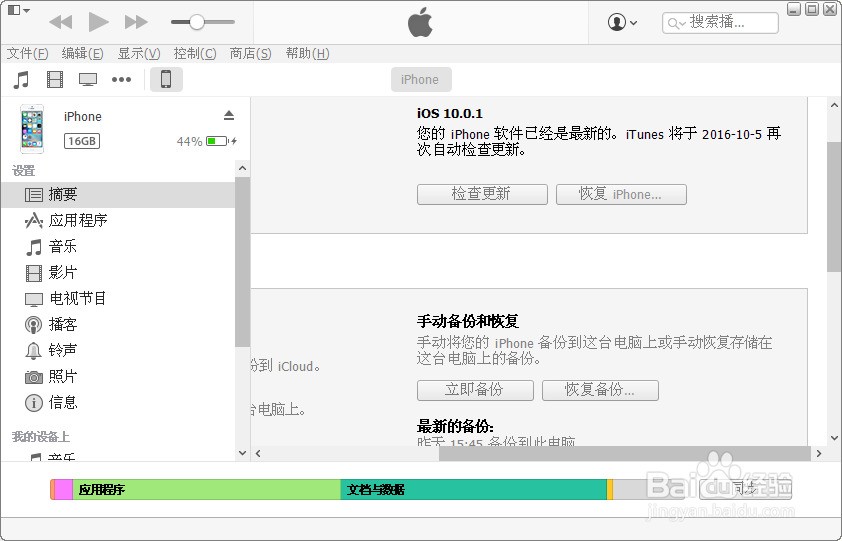Click the 立即备份 button
The height and width of the screenshot is (541, 842).
pos(475,390)
